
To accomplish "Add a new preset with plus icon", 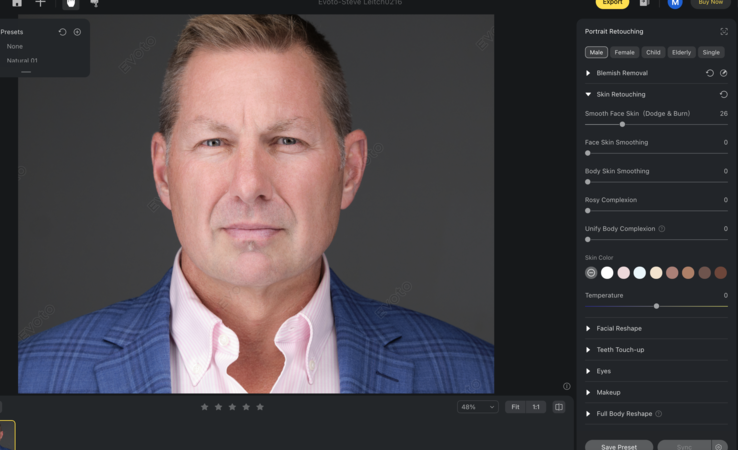I will (77, 32).
